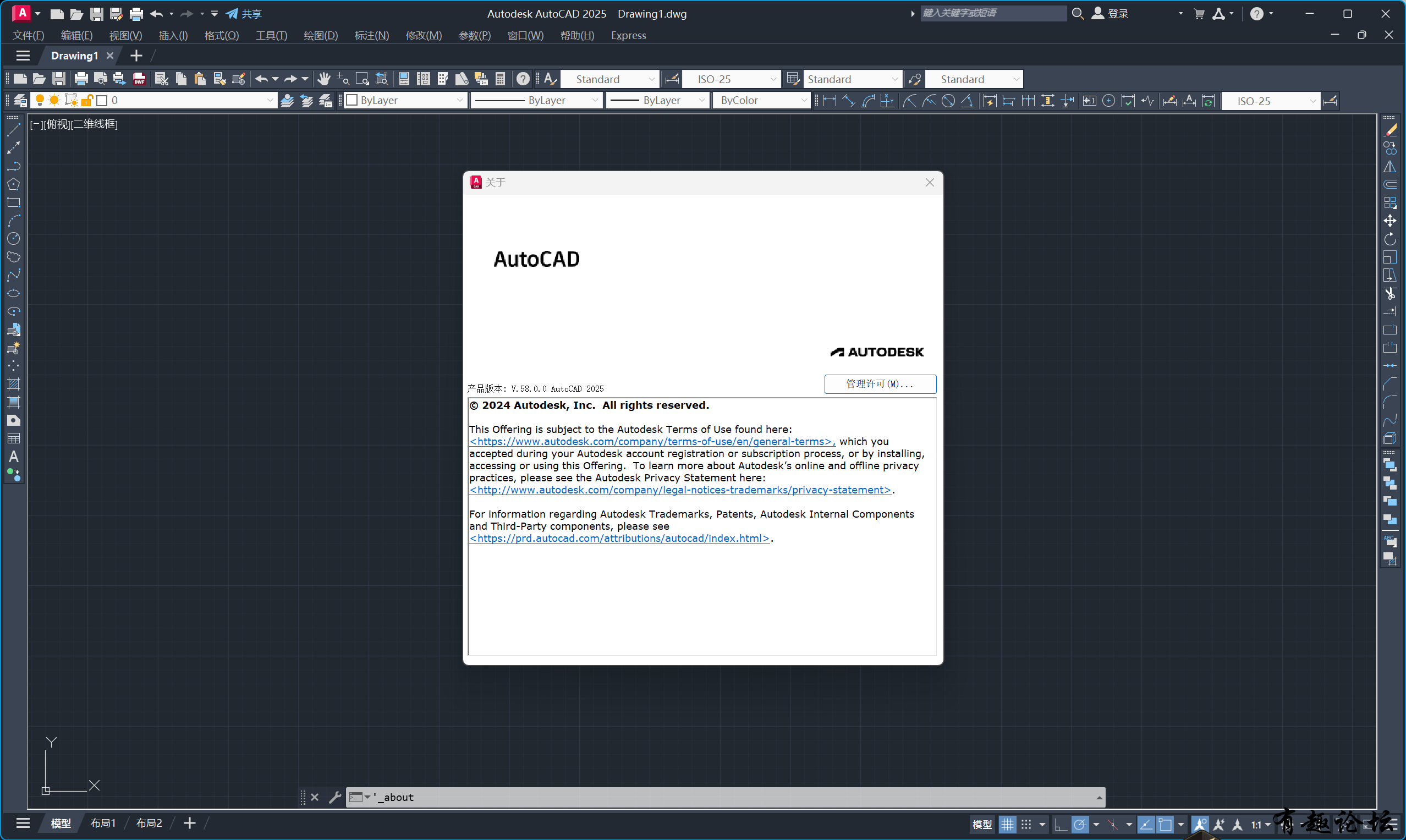Viewport: 1406px width, 840px height.
Task: Select the Erase tool in right toolbar
Action: (1390, 130)
